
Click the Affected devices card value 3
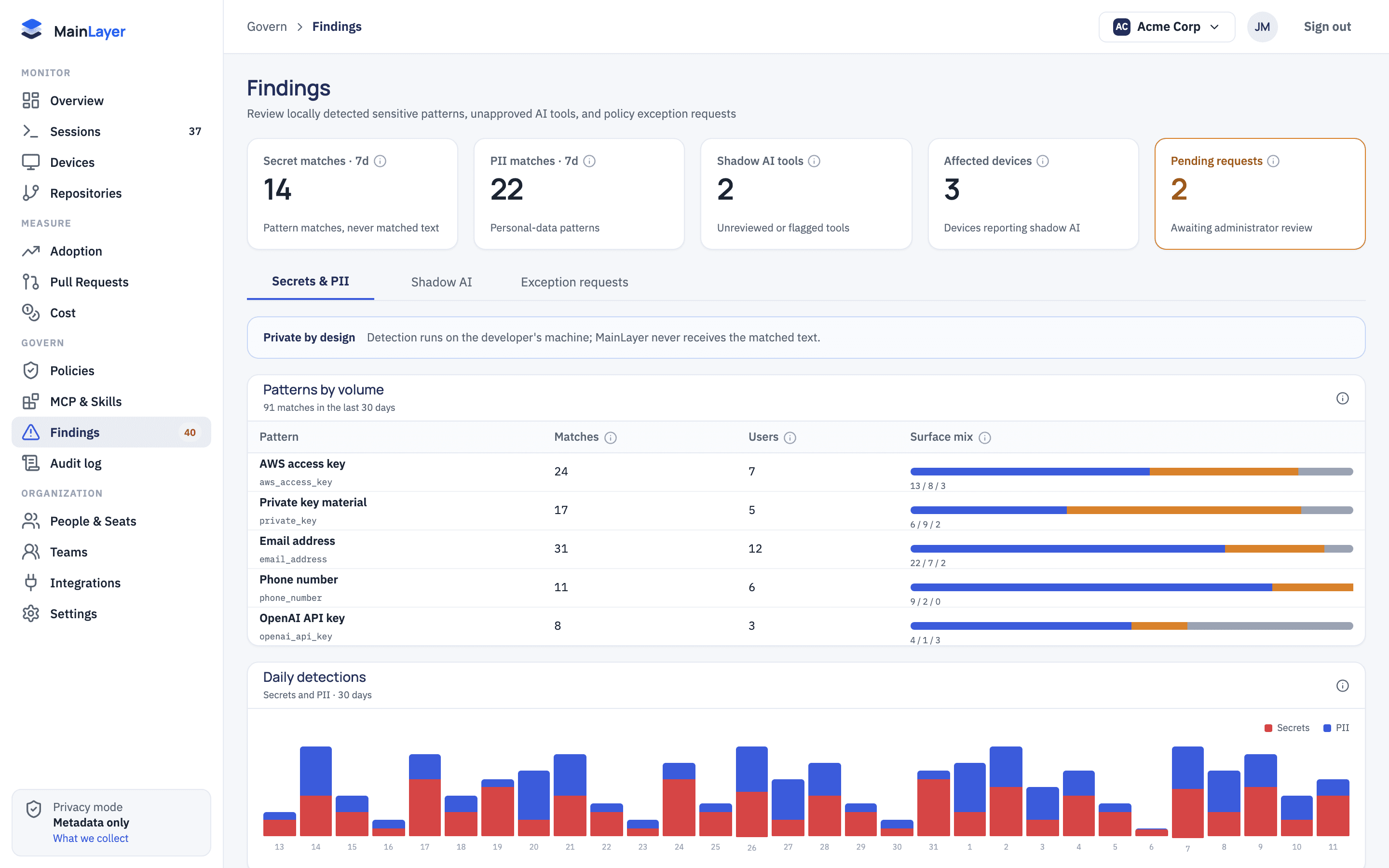tap(952, 190)
